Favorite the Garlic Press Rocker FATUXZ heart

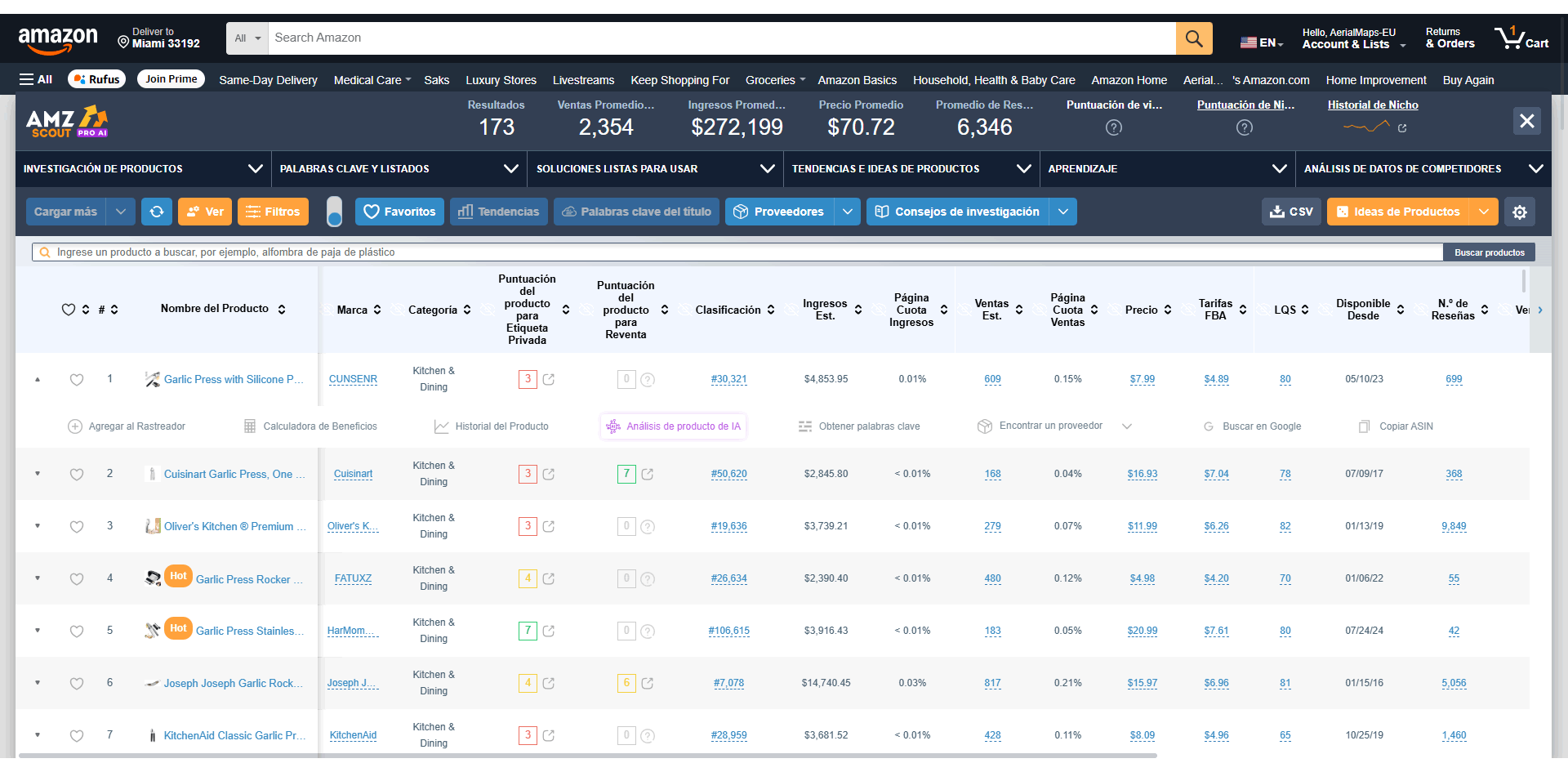click(77, 579)
